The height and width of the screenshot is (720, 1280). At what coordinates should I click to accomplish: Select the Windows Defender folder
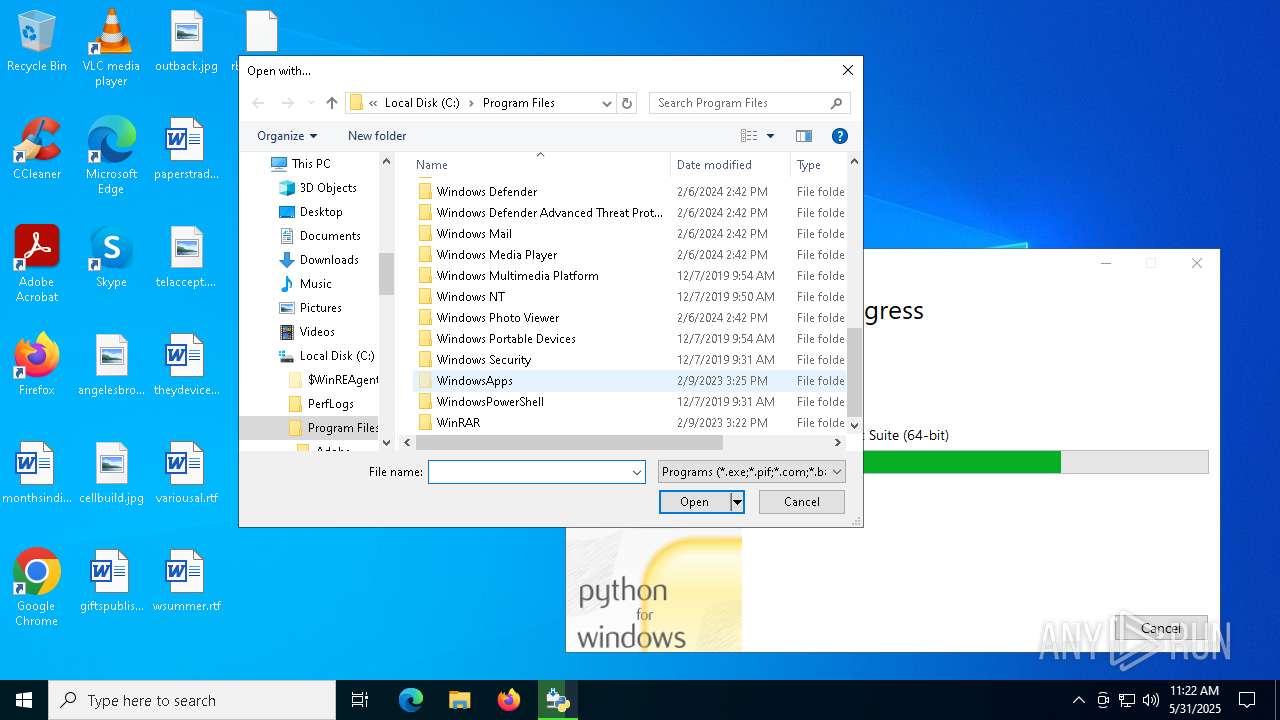tap(486, 192)
